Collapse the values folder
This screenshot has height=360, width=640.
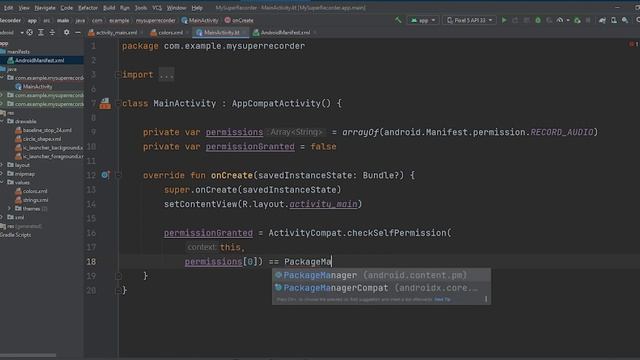(2, 182)
